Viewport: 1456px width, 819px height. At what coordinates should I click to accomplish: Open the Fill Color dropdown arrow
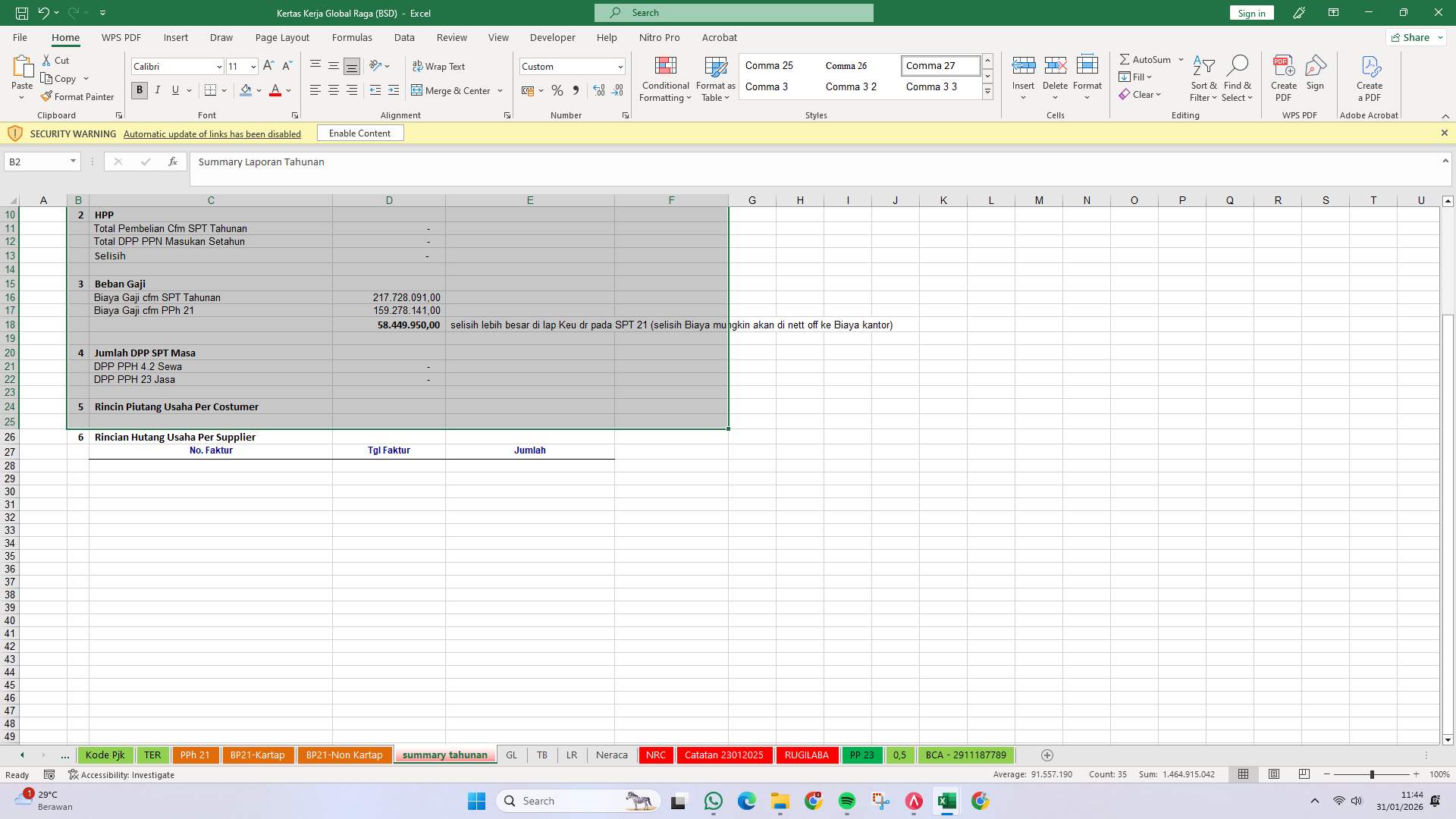[258, 90]
